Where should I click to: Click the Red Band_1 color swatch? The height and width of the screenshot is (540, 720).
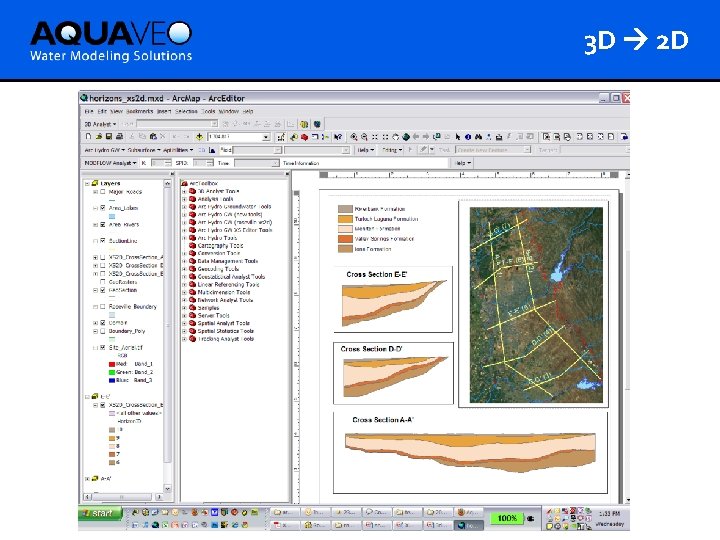(x=112, y=364)
